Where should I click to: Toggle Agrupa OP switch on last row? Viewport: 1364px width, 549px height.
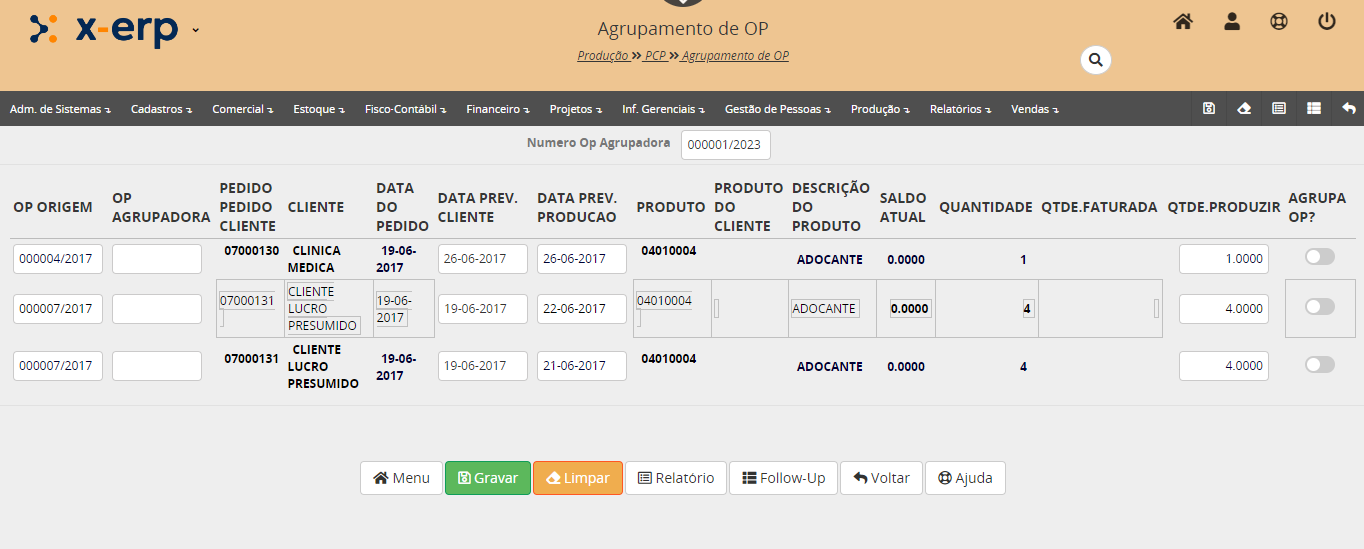(1319, 365)
